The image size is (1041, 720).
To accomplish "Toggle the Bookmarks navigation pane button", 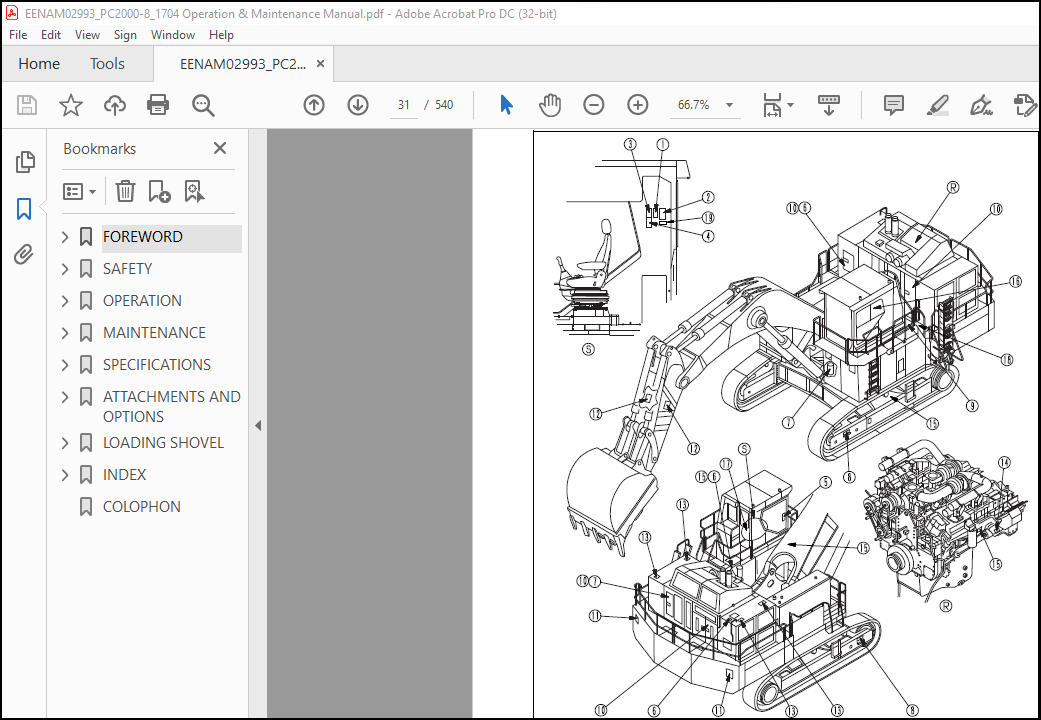I will pyautogui.click(x=24, y=209).
